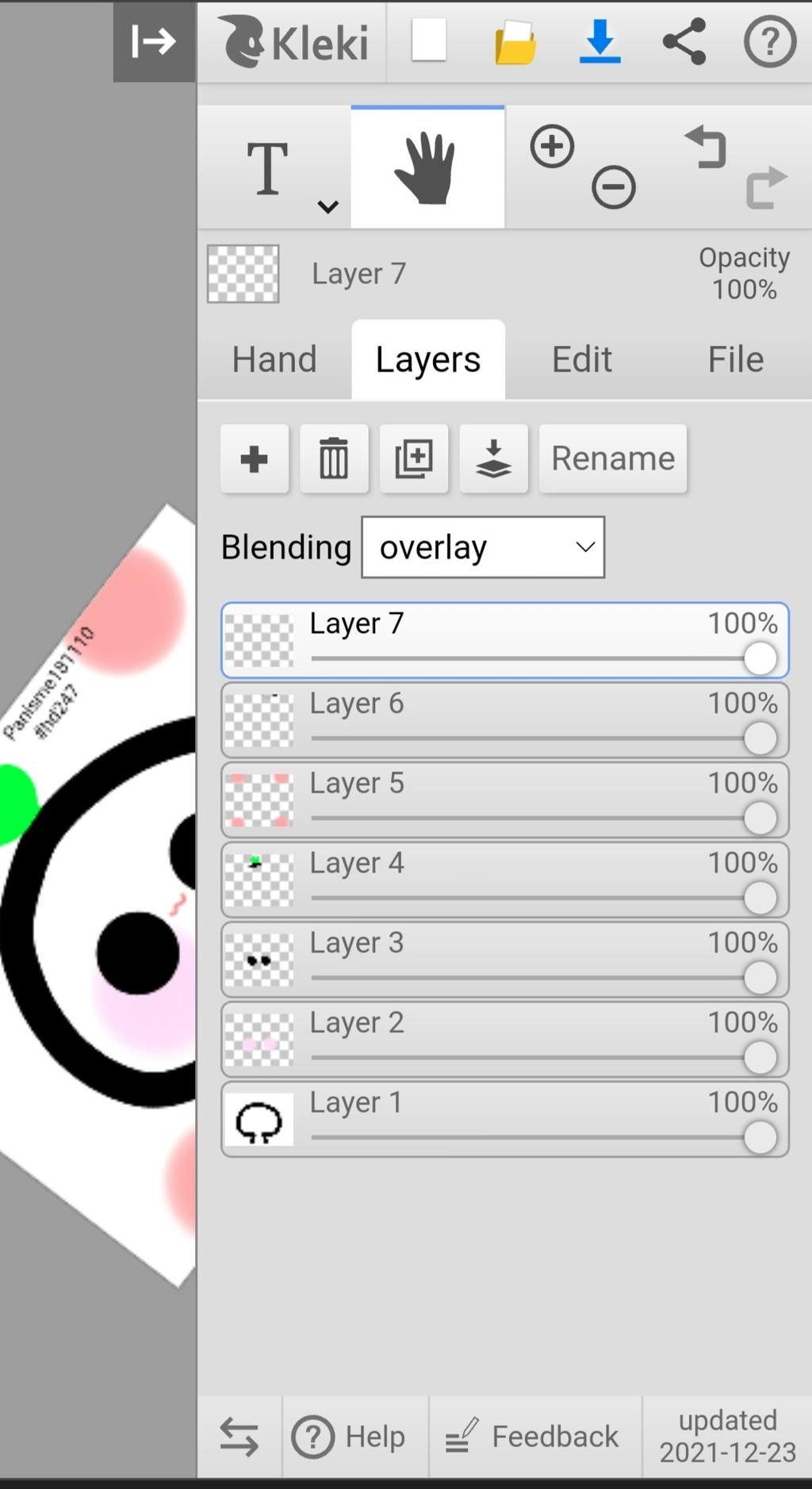Merge layer down using merge icon
This screenshot has width=812, height=1489.
pyautogui.click(x=493, y=459)
